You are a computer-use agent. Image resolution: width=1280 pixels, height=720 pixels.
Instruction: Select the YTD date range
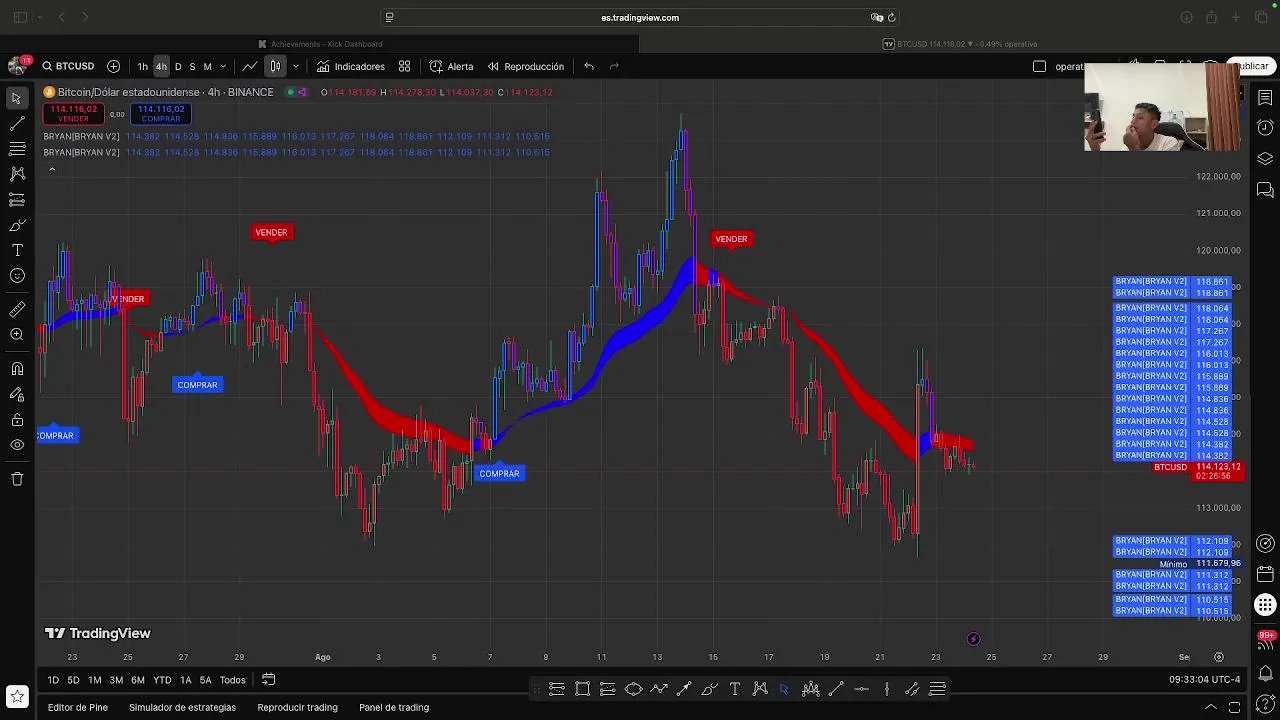(x=162, y=680)
